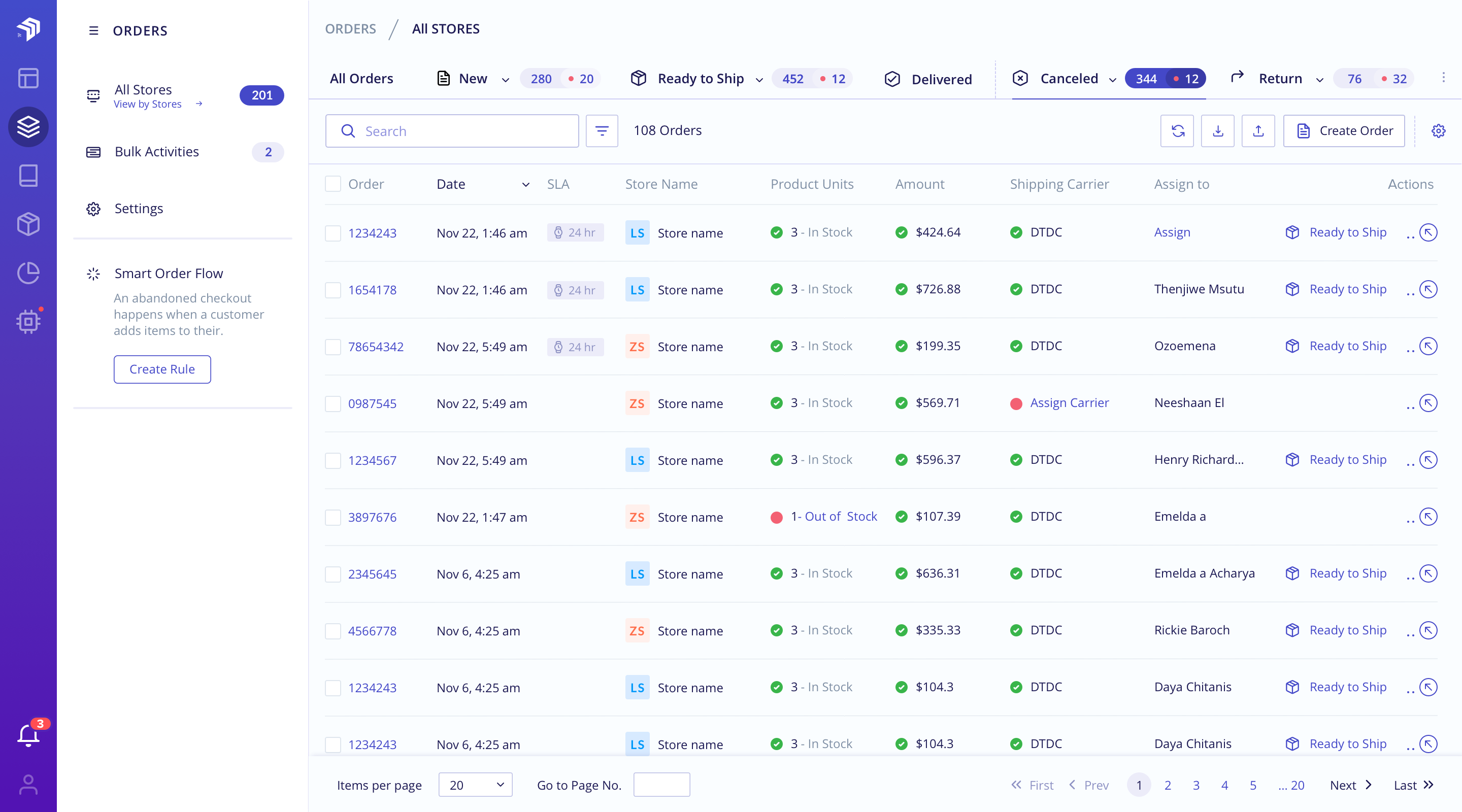
Task: Toggle select-all checkbox in Order header
Action: click(333, 184)
